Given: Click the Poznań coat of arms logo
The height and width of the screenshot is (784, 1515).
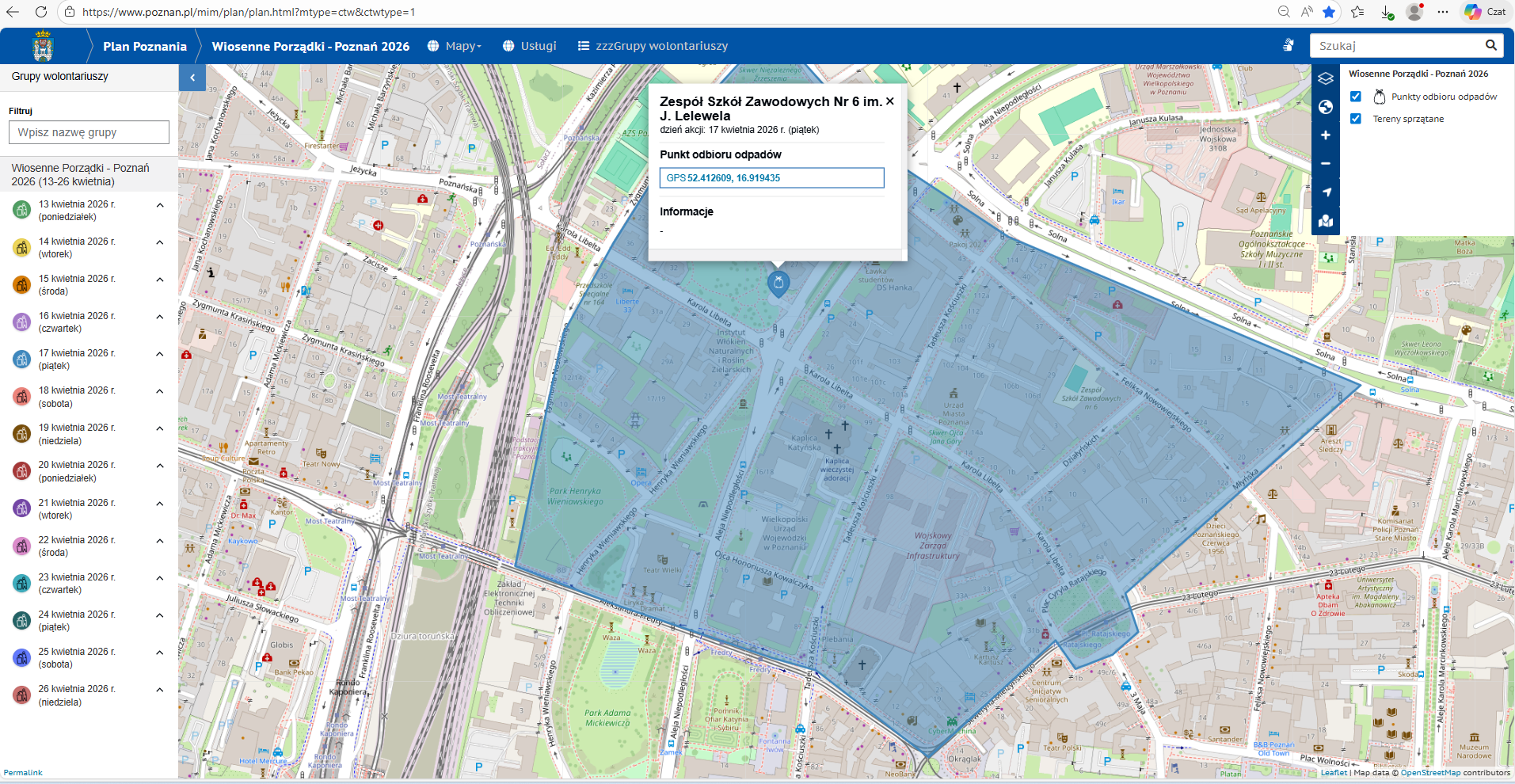Looking at the screenshot, I should tap(43, 46).
